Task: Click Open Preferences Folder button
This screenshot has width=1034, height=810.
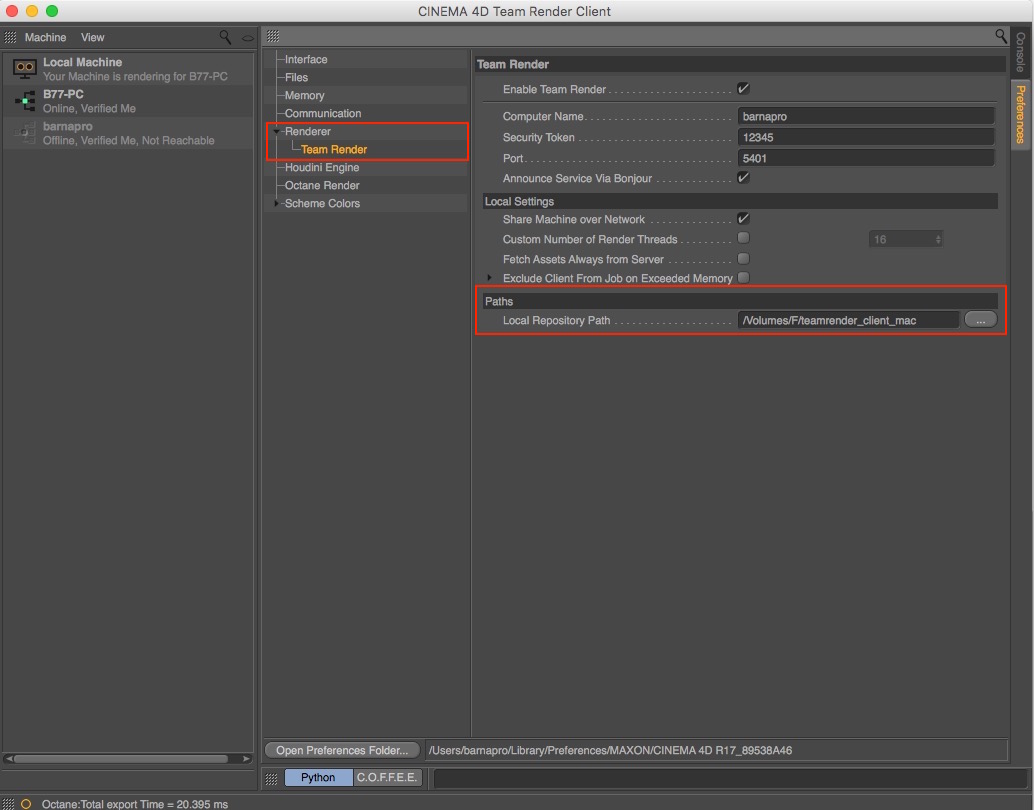Action: (x=342, y=750)
